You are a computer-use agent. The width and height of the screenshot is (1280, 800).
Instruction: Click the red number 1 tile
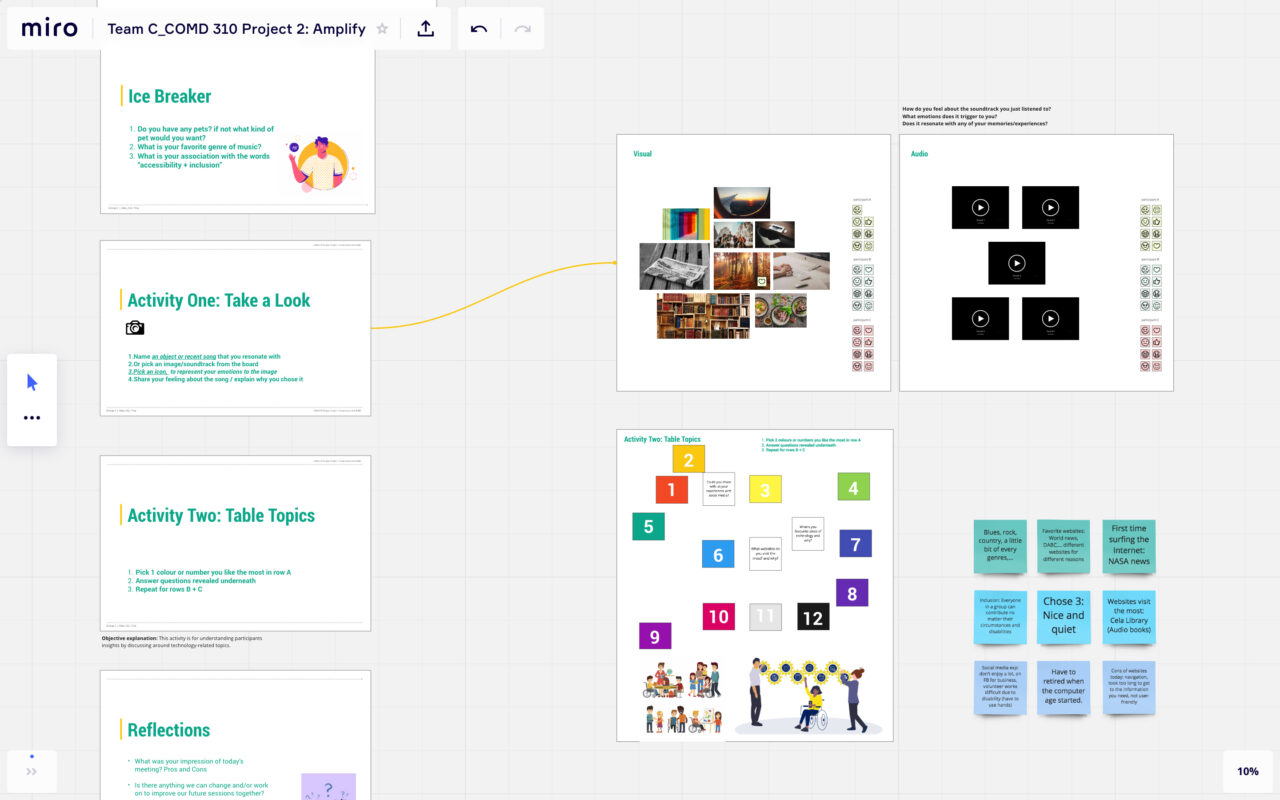(x=671, y=490)
